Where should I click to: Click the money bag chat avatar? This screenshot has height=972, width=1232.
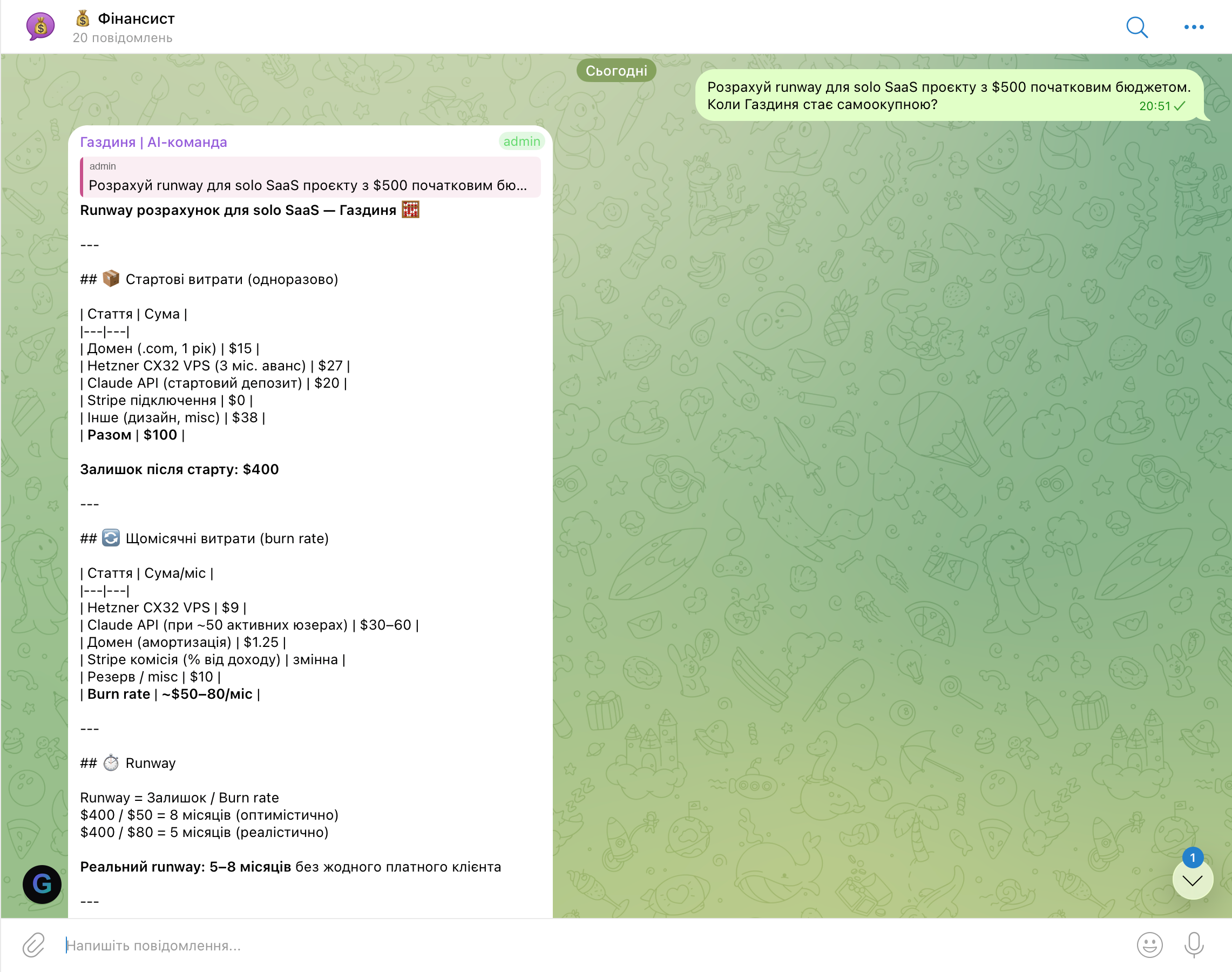(x=40, y=26)
